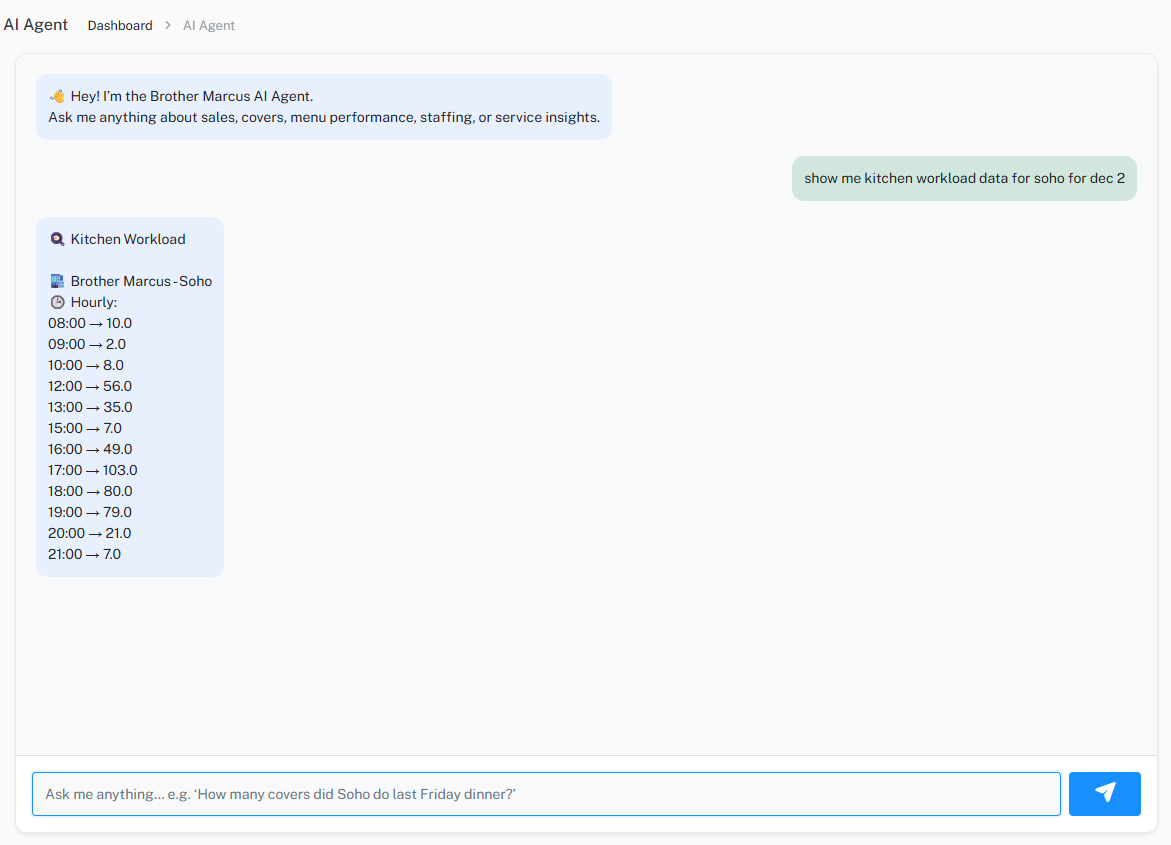1171x845 pixels.
Task: Click the building icon beside Brother Marcus-Soho
Action: point(57,281)
